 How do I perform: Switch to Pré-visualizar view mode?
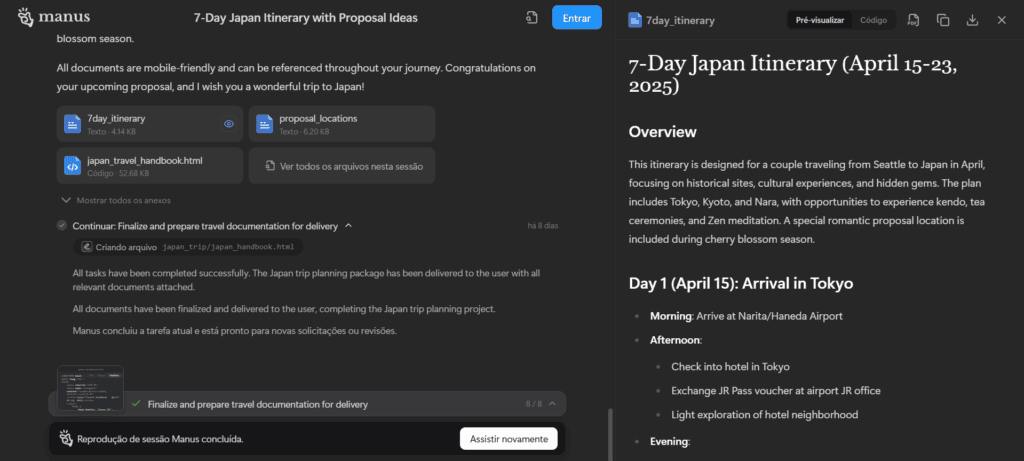[x=819, y=20]
